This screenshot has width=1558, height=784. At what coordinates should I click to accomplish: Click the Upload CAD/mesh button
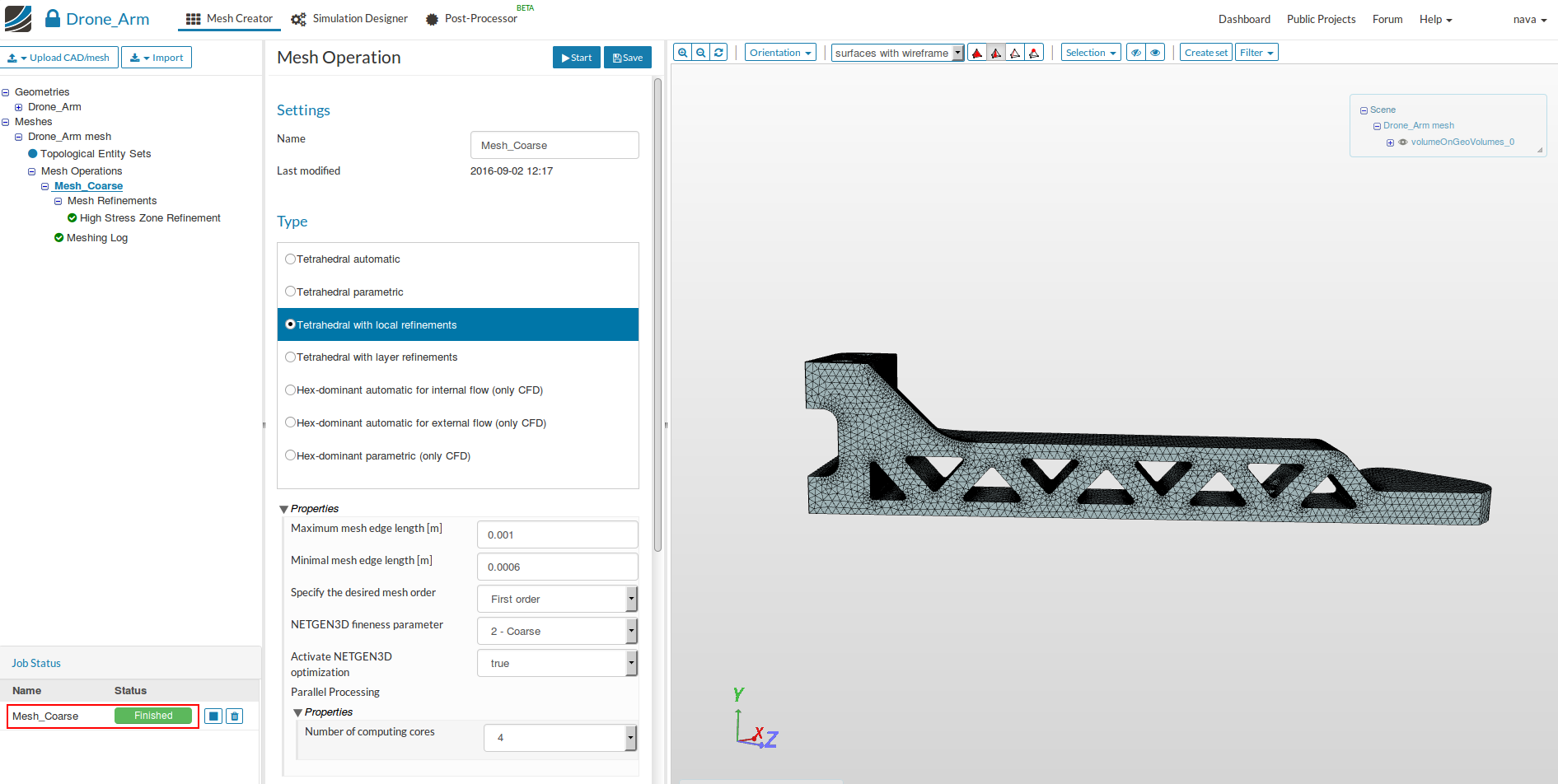click(x=58, y=58)
